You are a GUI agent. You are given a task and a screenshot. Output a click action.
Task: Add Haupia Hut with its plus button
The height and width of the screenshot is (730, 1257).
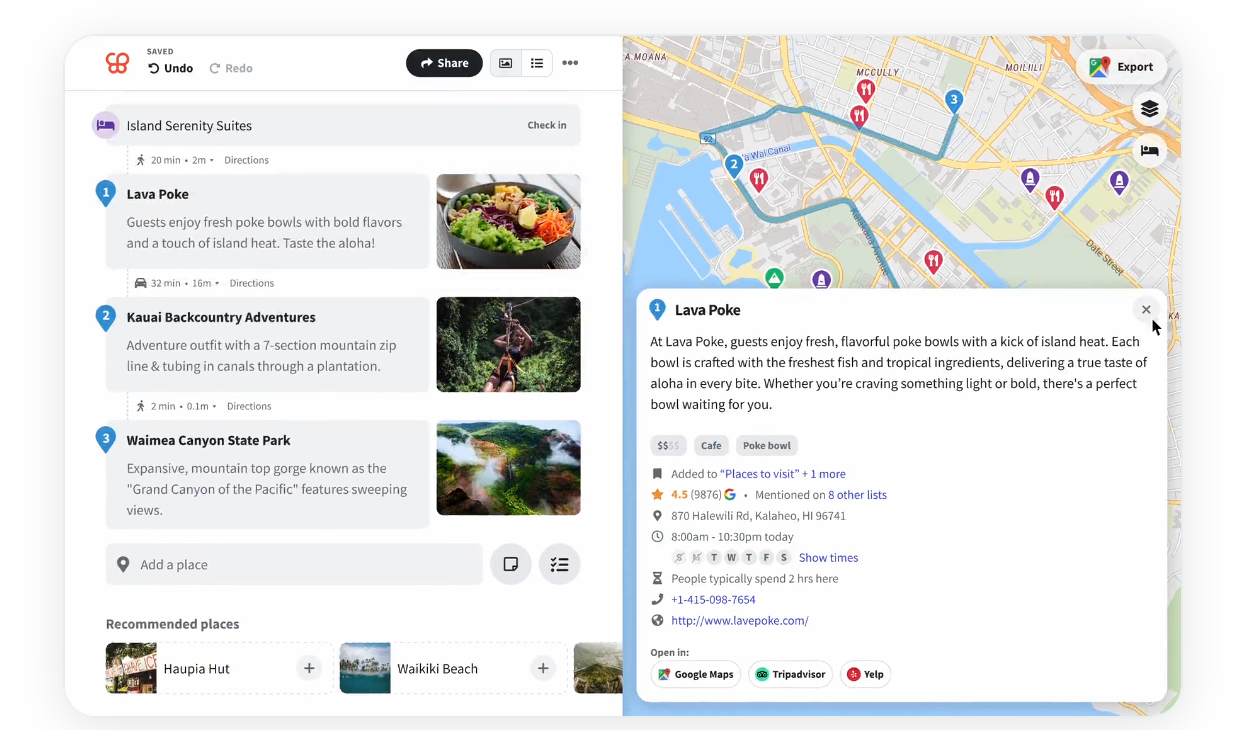309,668
